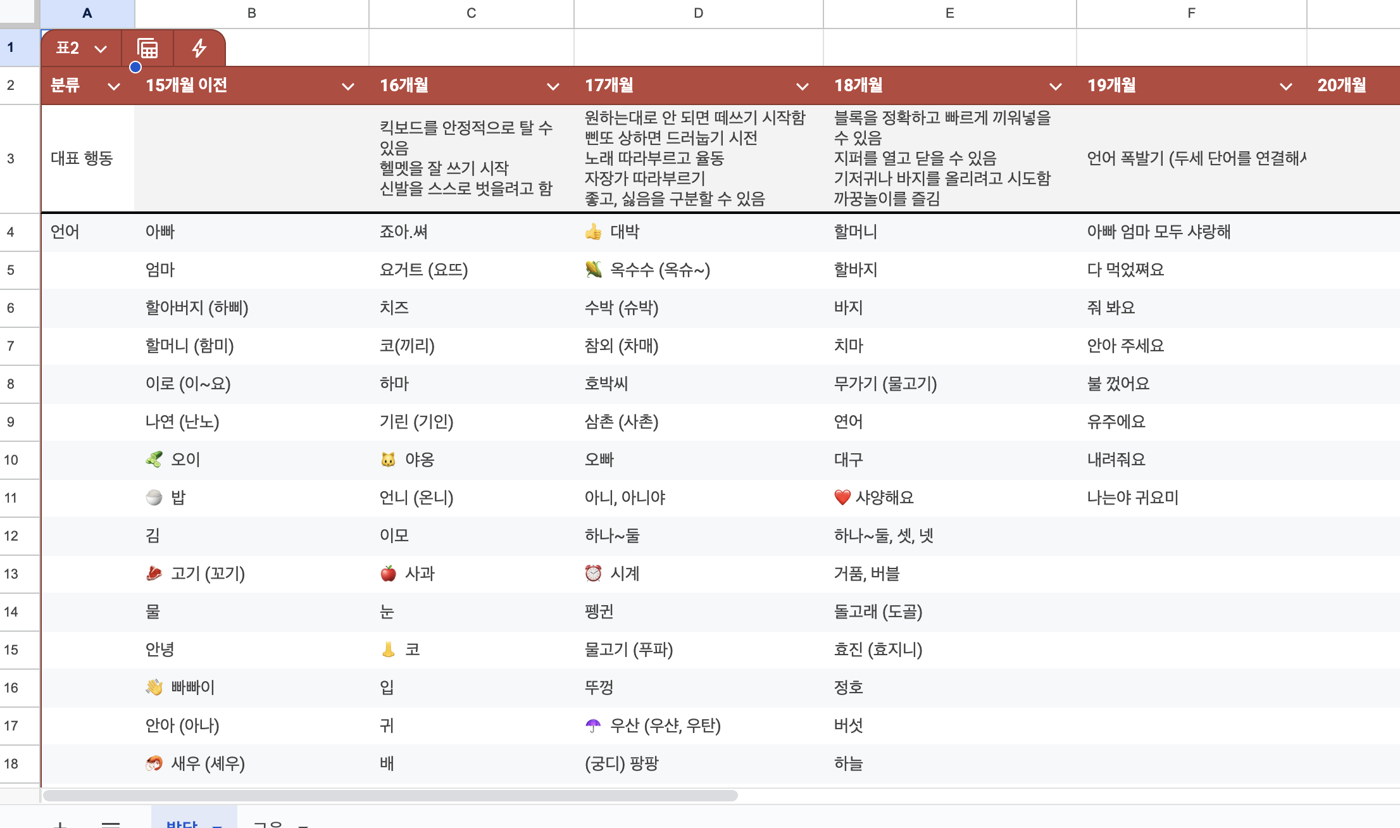Click the table view grid icon
The image size is (1400, 828).
coord(147,48)
